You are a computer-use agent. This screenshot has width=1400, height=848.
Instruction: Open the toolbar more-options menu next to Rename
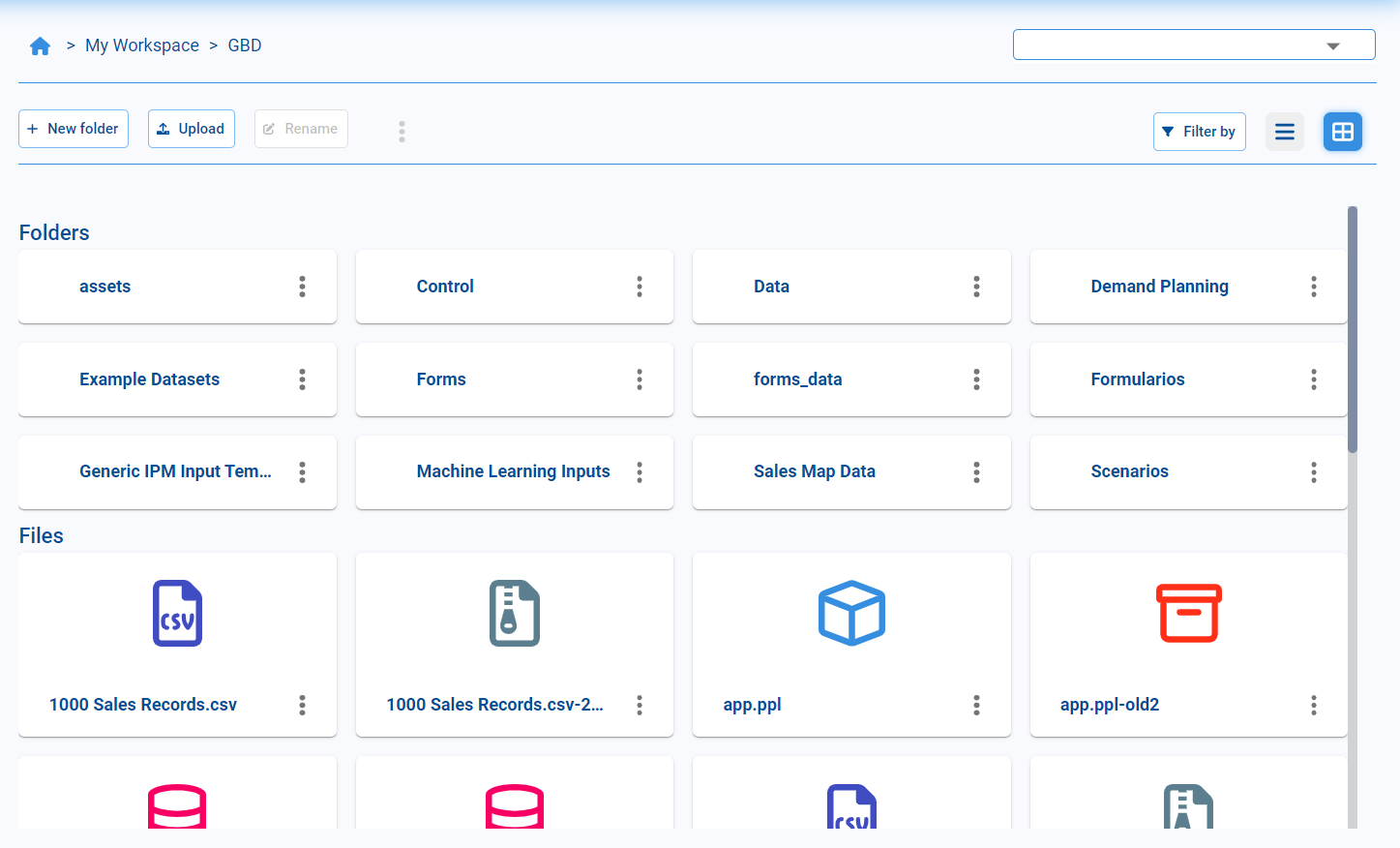402,132
